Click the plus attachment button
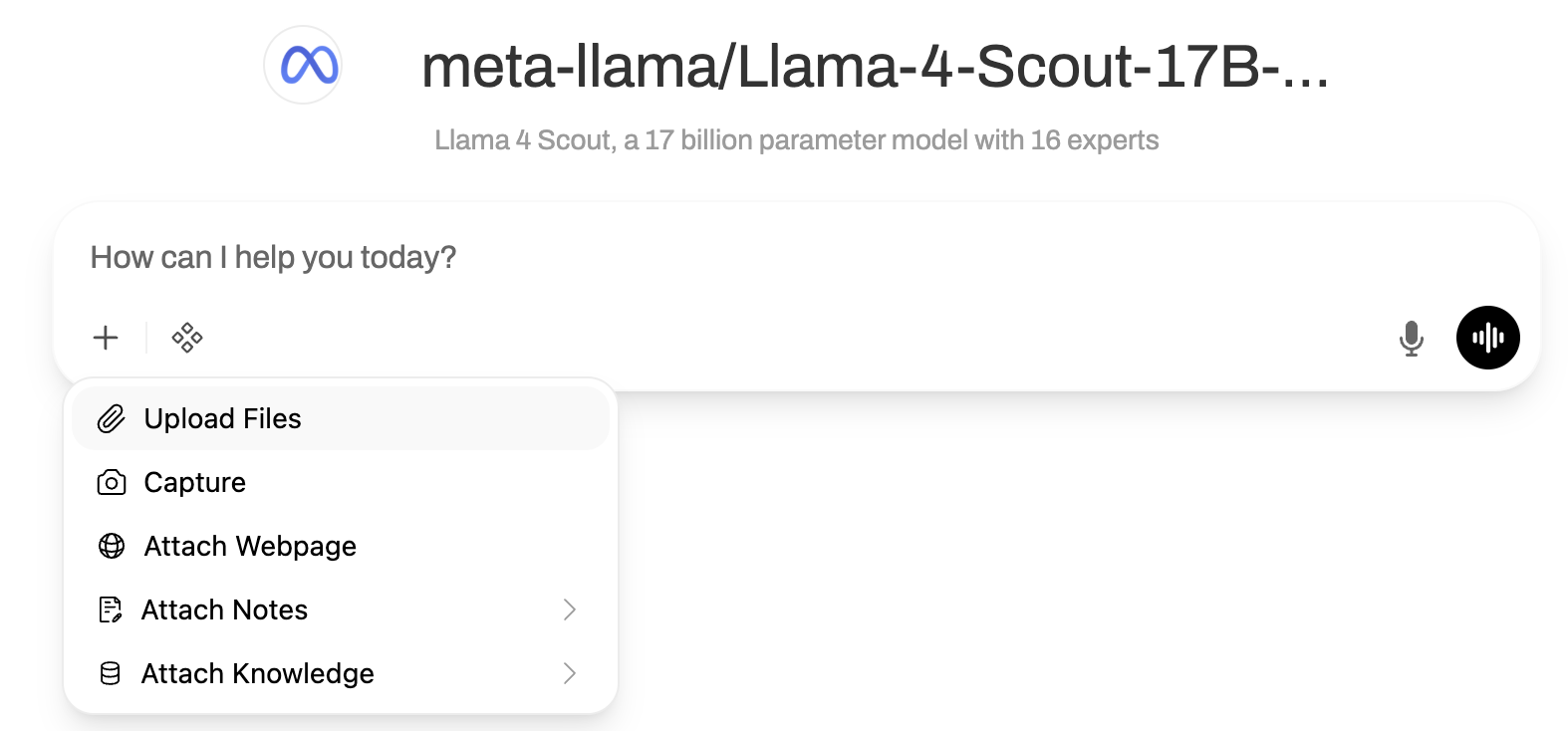 106,338
